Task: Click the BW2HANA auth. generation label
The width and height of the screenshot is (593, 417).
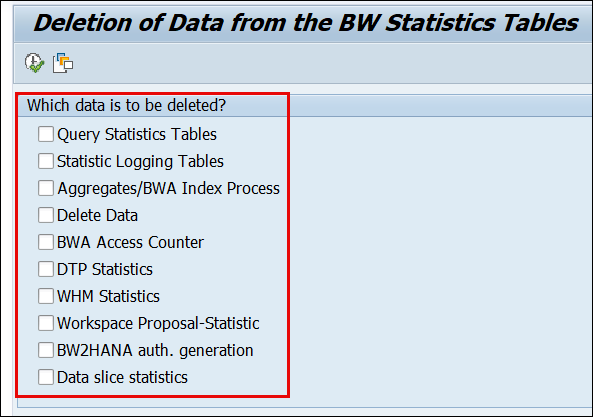Action: [155, 350]
